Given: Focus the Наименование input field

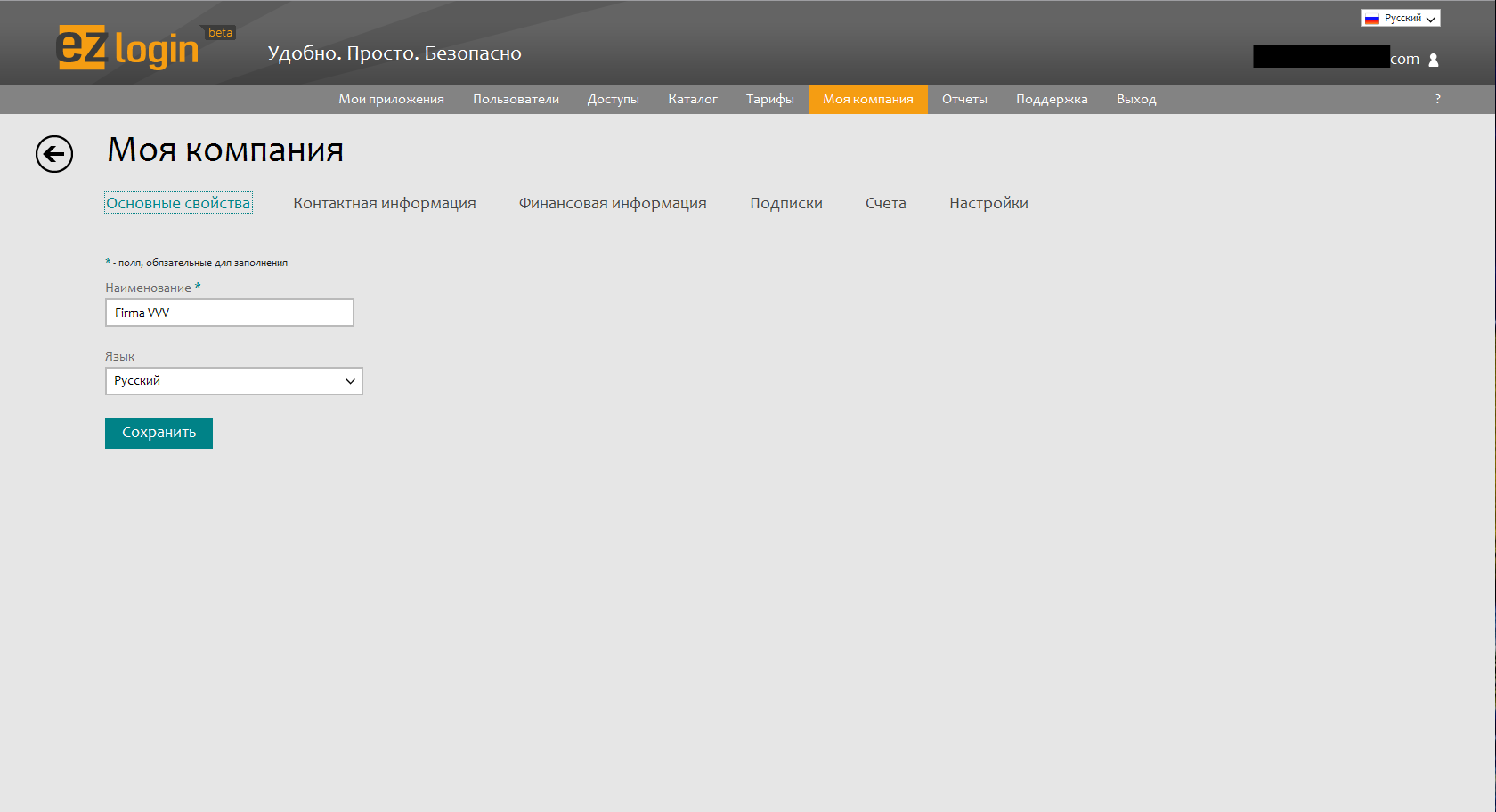Looking at the screenshot, I should pos(230,313).
